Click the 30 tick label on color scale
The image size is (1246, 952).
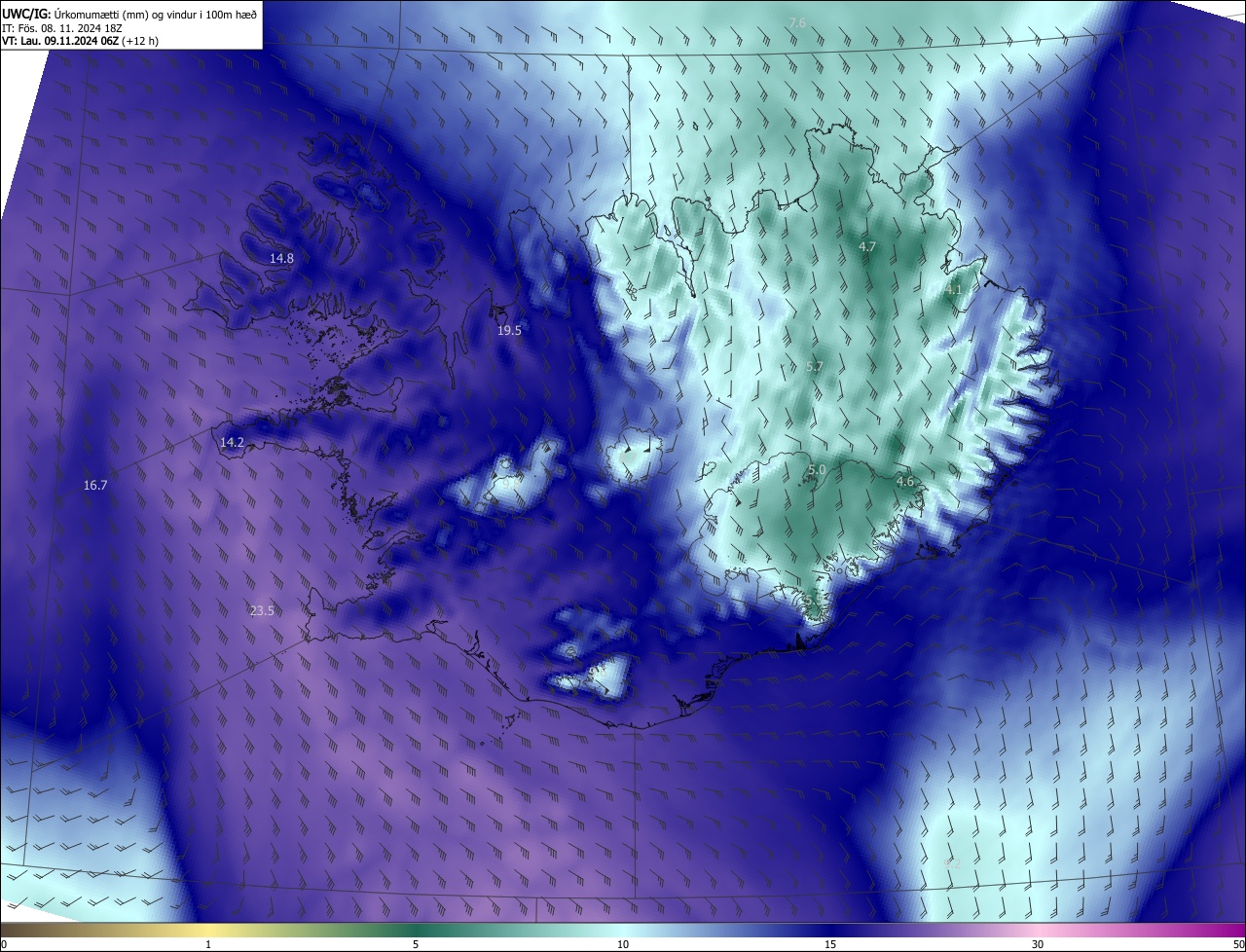click(1038, 944)
